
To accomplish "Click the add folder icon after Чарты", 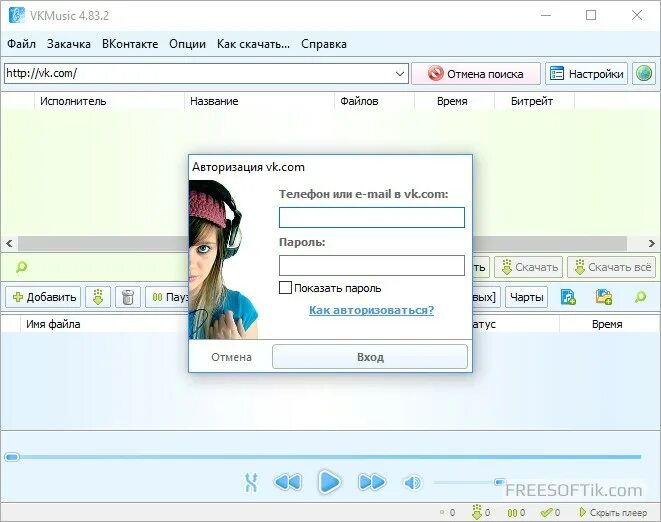I will coord(604,297).
